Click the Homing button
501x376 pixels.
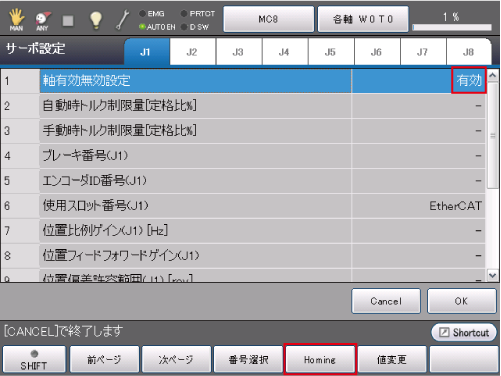320,359
